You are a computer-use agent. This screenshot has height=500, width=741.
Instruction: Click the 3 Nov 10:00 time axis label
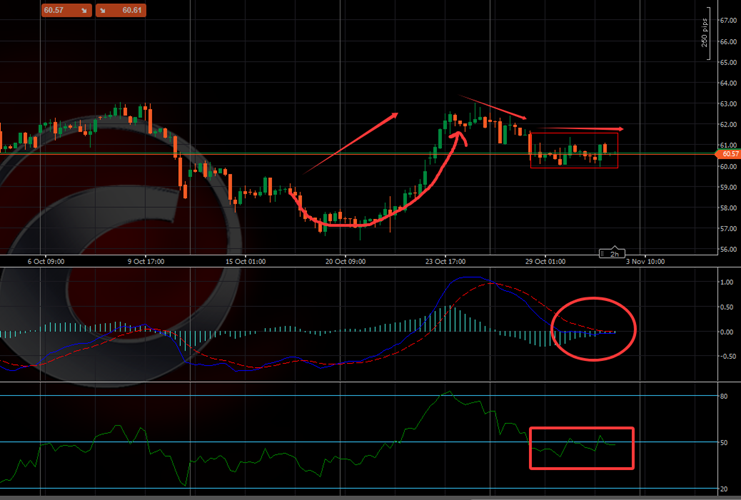(x=647, y=261)
